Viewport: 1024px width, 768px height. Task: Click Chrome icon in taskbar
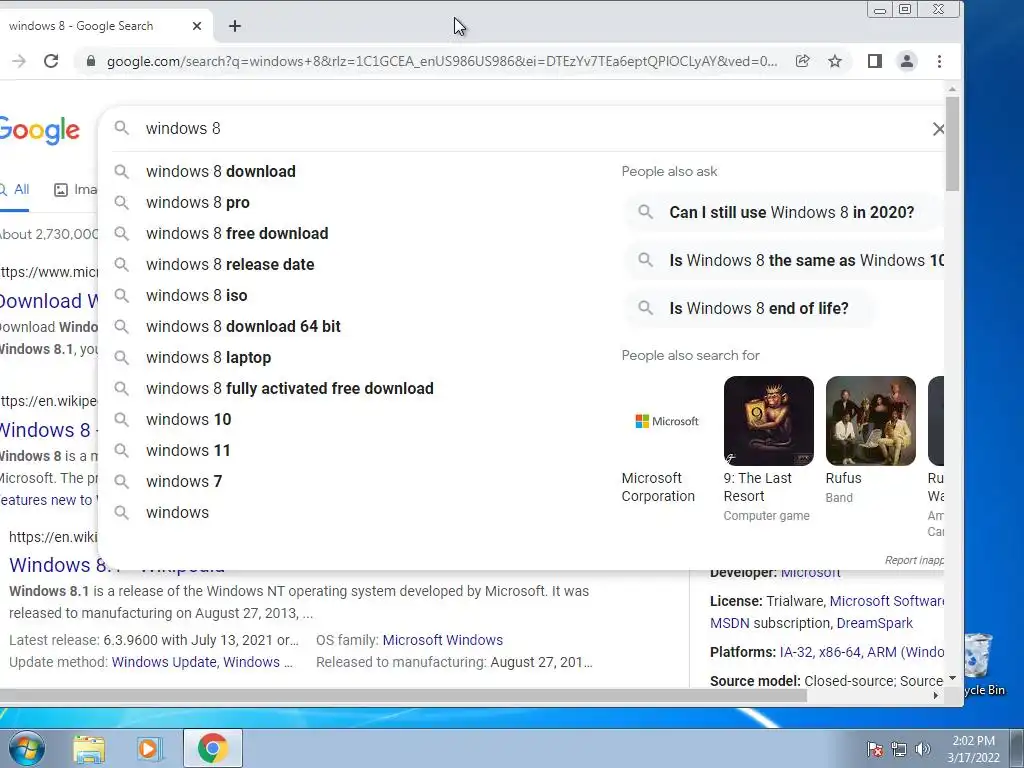tap(212, 748)
